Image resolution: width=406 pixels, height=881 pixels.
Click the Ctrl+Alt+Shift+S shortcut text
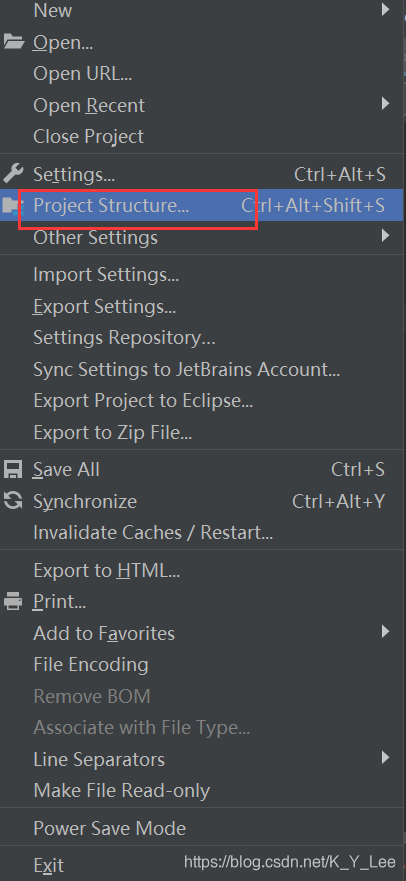(313, 206)
